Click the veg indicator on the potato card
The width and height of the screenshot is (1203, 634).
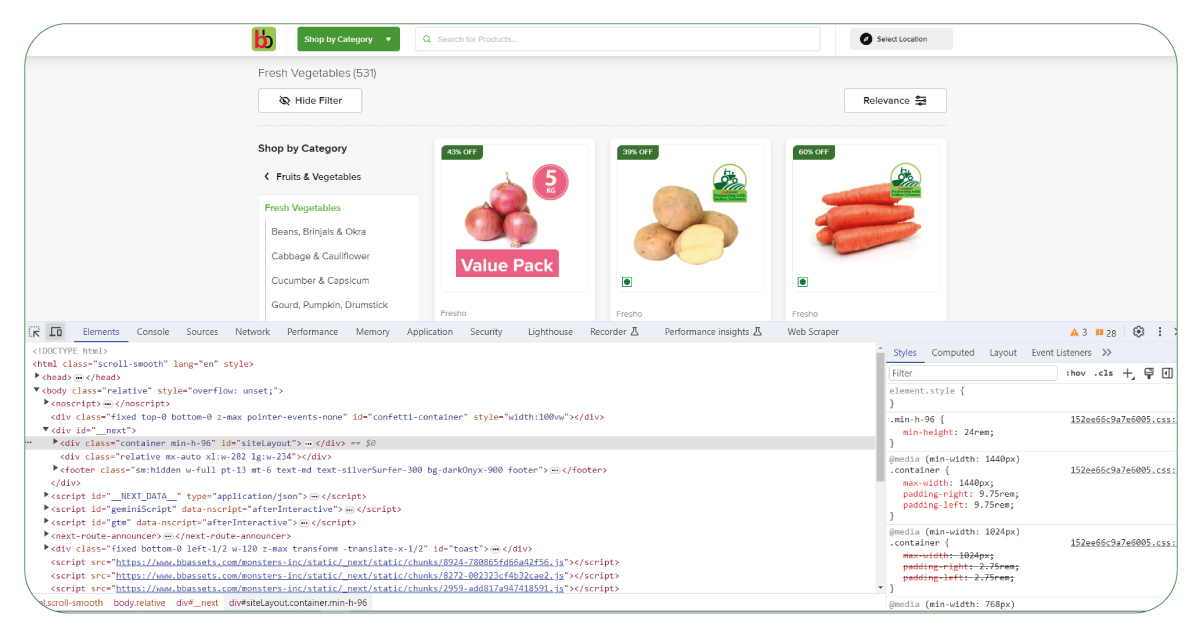tap(626, 282)
